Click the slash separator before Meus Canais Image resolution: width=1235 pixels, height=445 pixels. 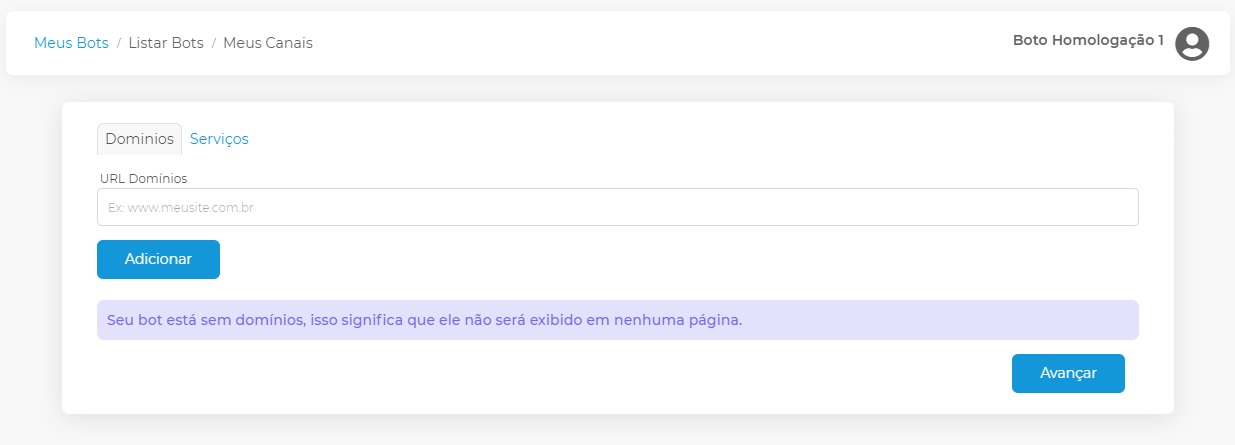point(214,43)
